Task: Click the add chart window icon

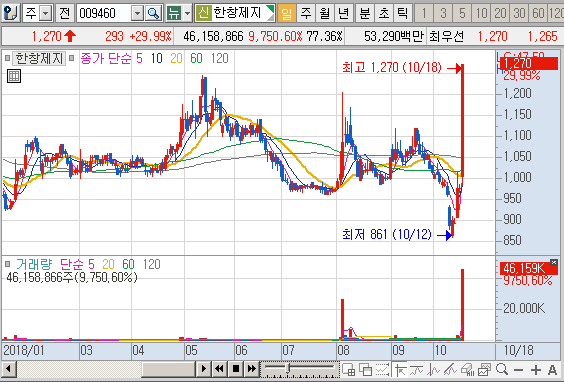Action: tap(349, 369)
